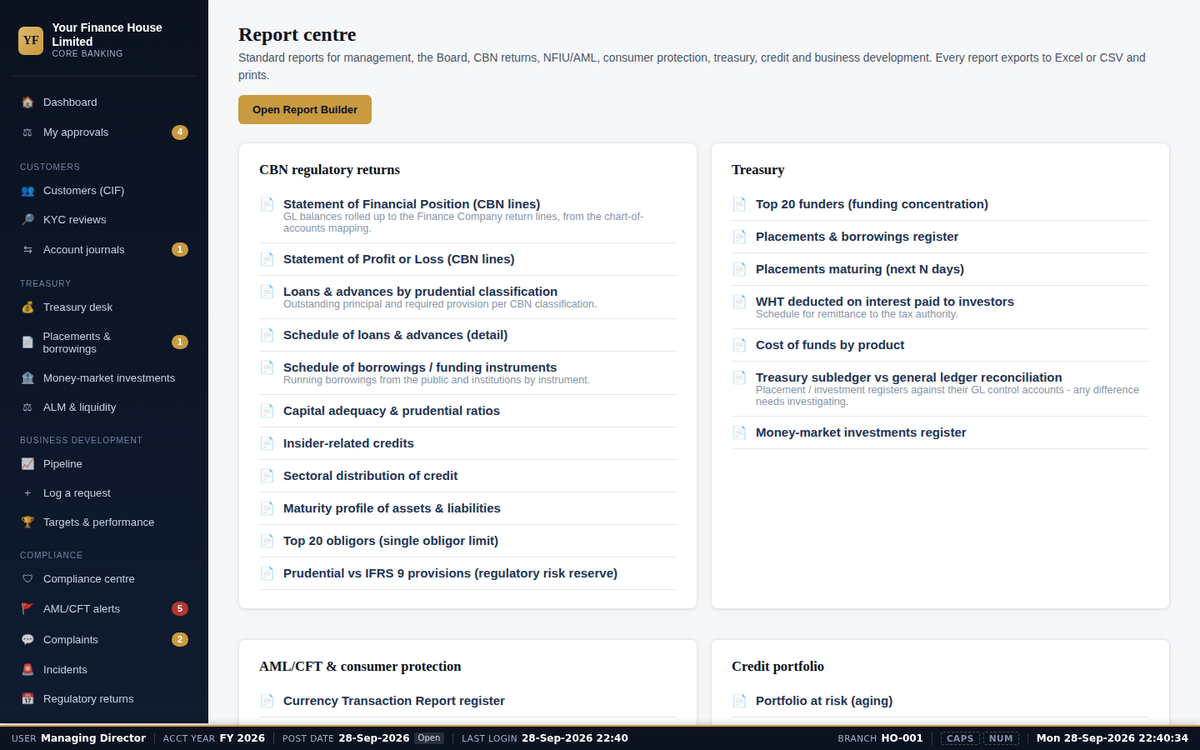
Task: Click document icon beside Top 20 funders
Action: [x=739, y=204]
